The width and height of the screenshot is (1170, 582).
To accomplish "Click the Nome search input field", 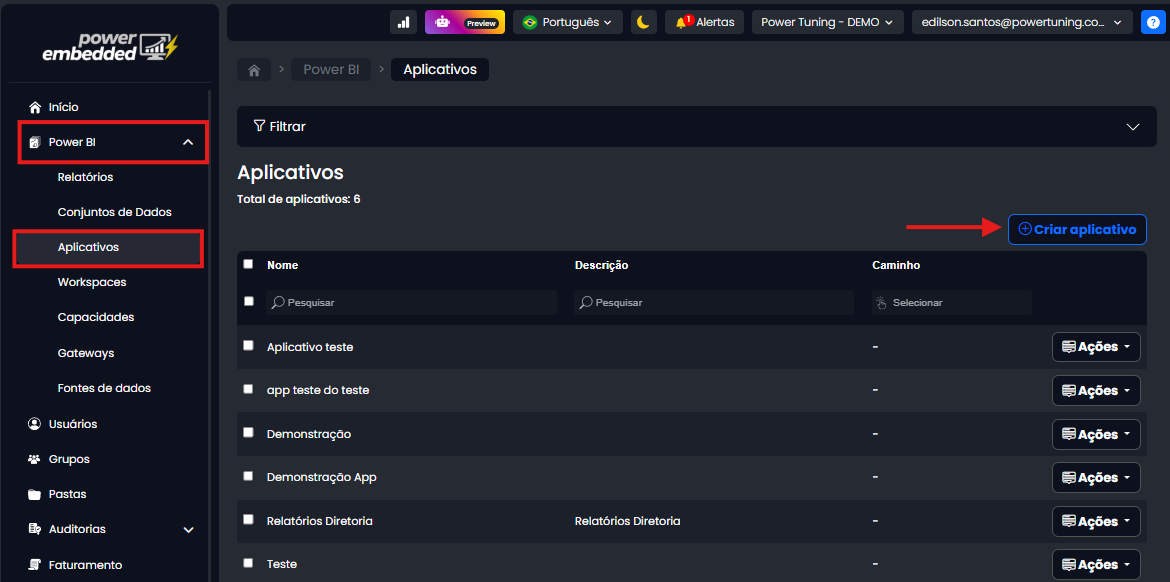I will pos(412,302).
